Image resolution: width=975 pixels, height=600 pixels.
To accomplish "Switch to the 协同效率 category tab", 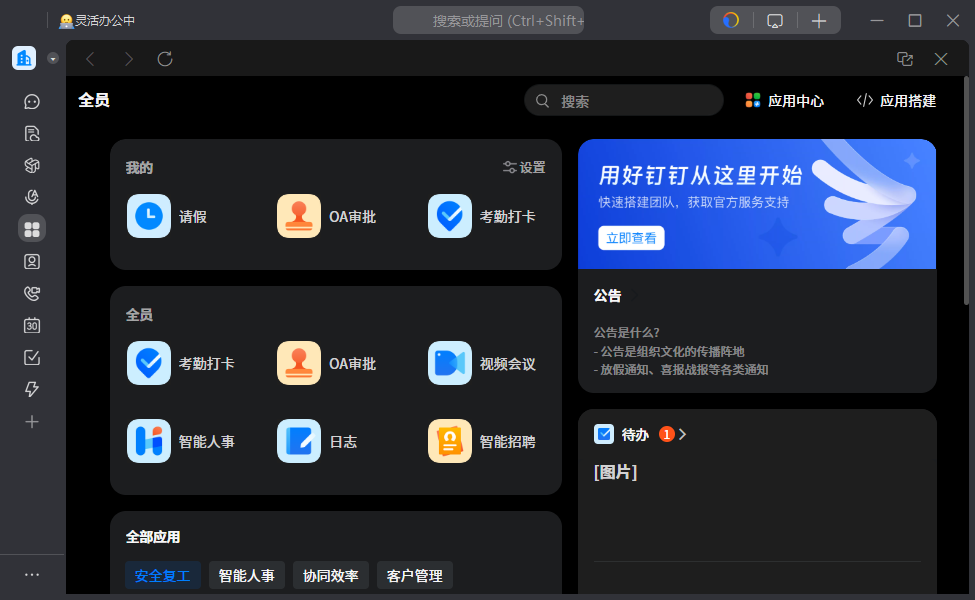I will coord(331,576).
